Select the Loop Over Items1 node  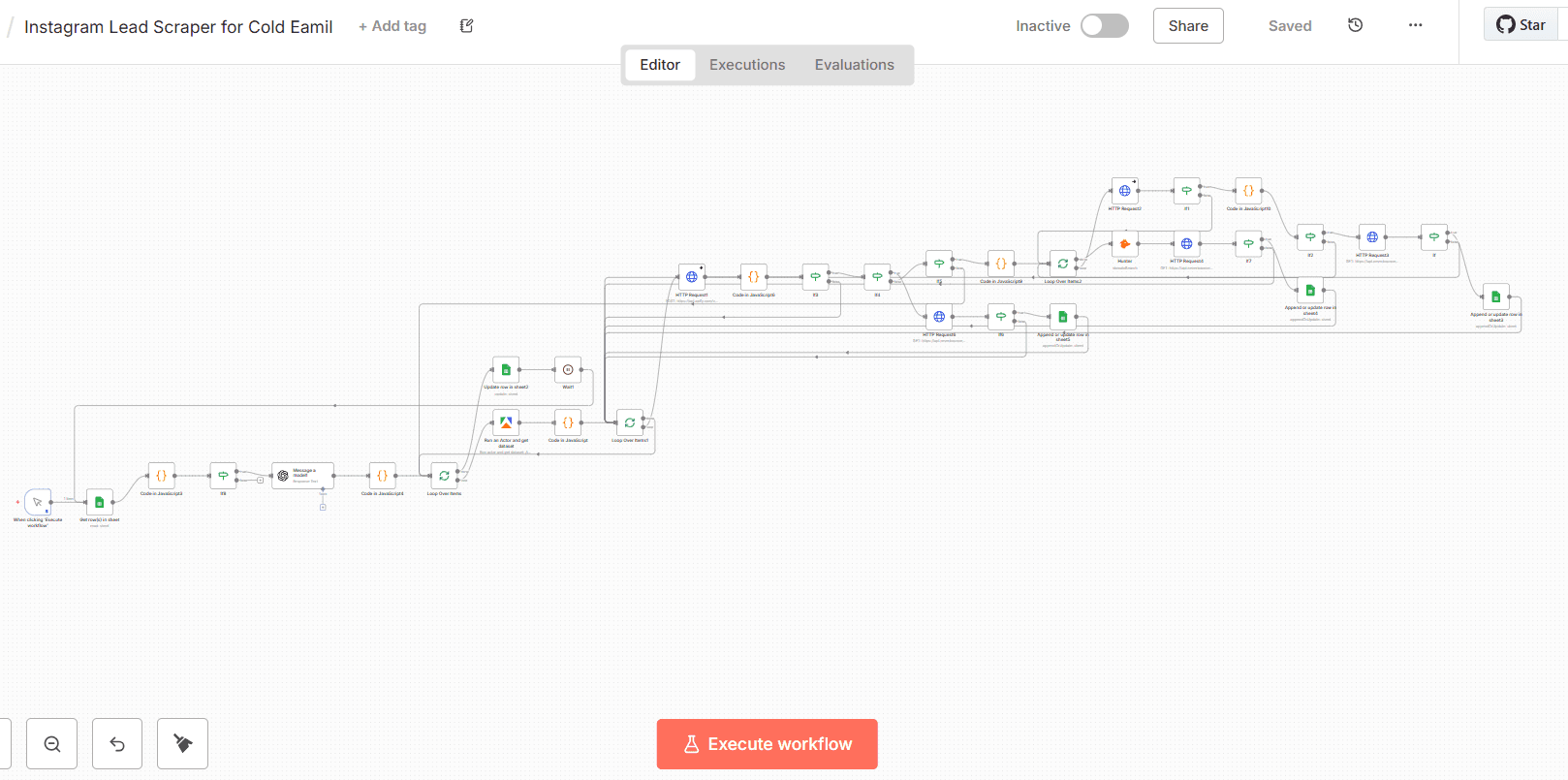point(630,422)
